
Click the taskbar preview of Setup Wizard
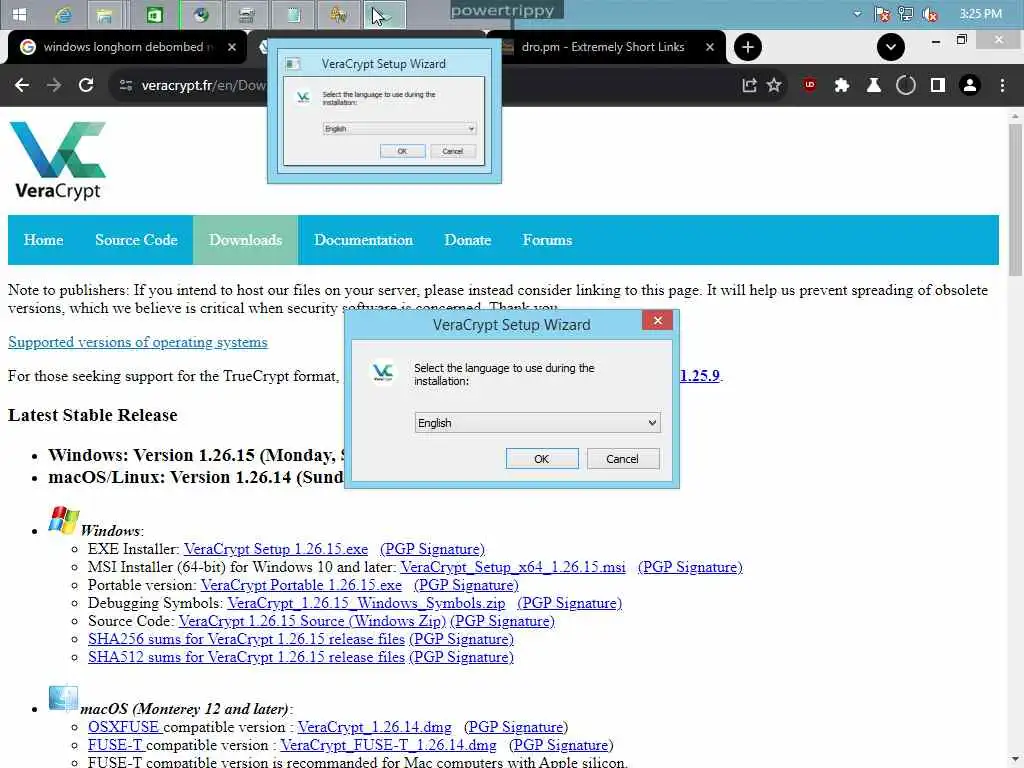[x=384, y=111]
